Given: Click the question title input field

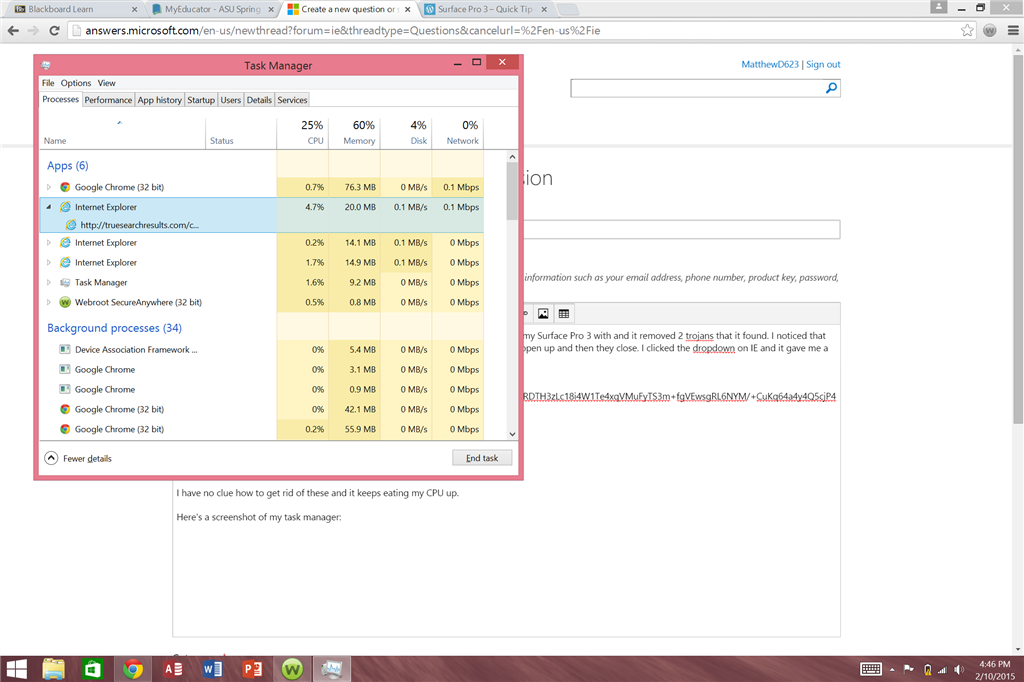Looking at the screenshot, I should point(681,229).
